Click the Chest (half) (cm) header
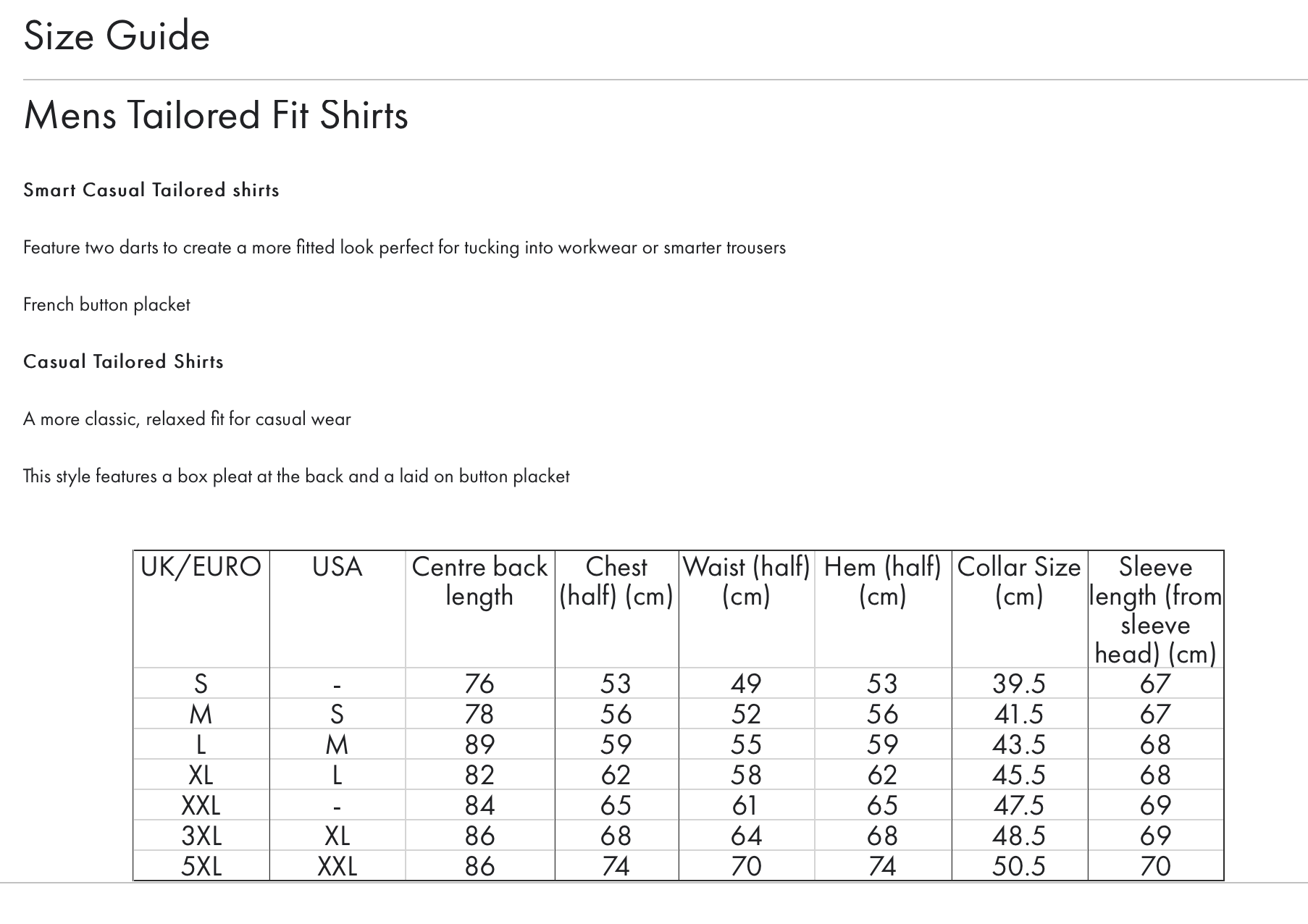The width and height of the screenshot is (1308, 924). (x=616, y=581)
